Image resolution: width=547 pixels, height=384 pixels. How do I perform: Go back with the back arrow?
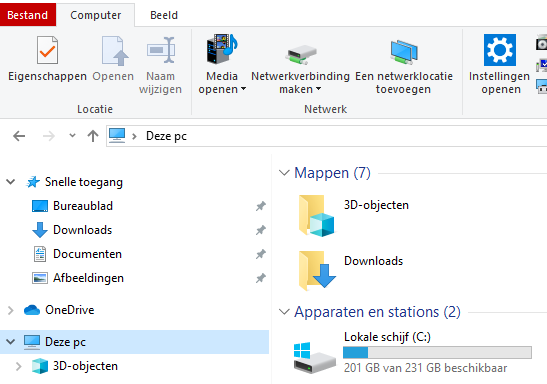coord(19,136)
